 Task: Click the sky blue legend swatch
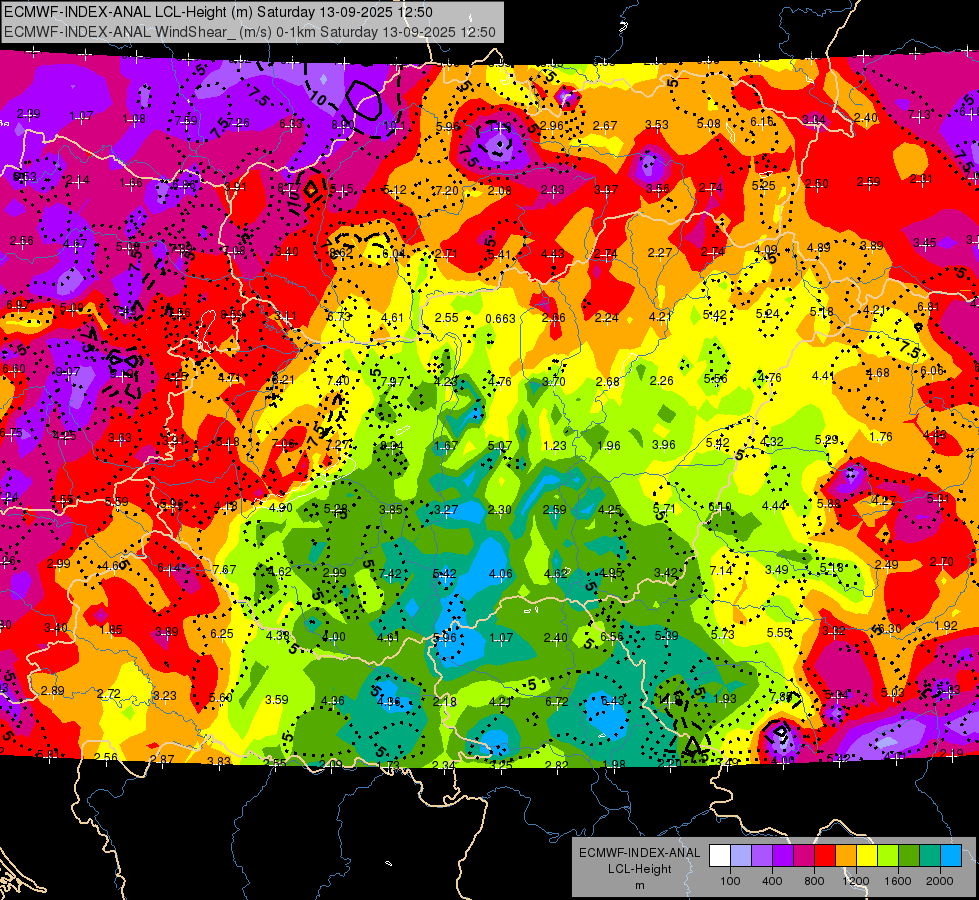(951, 855)
